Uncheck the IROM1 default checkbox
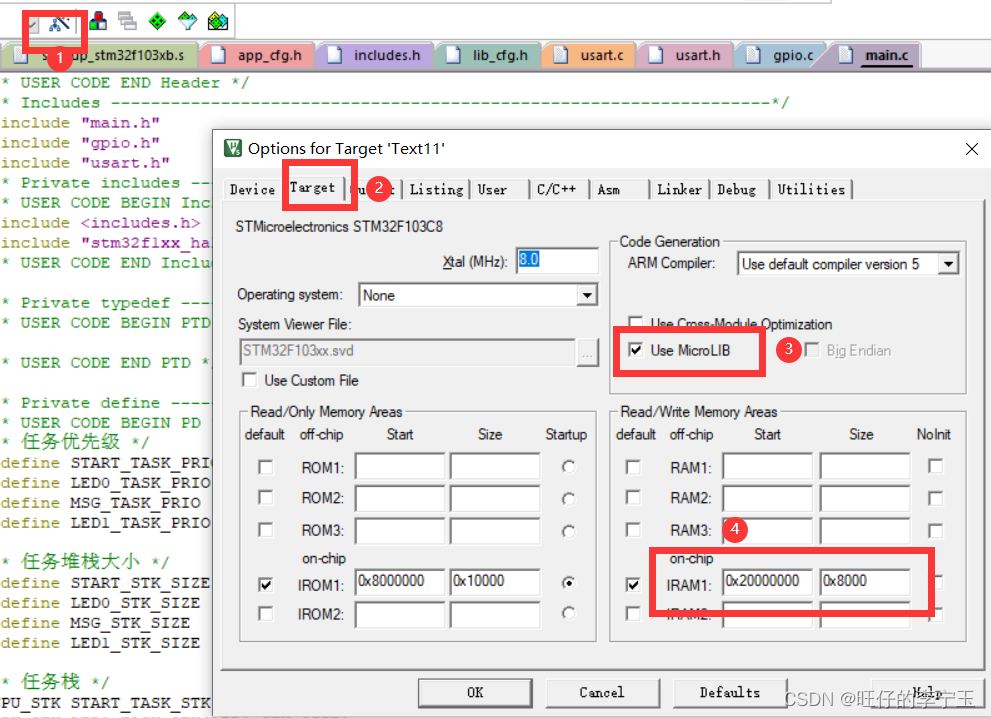Viewport: 991px width, 718px height. pyautogui.click(x=265, y=585)
